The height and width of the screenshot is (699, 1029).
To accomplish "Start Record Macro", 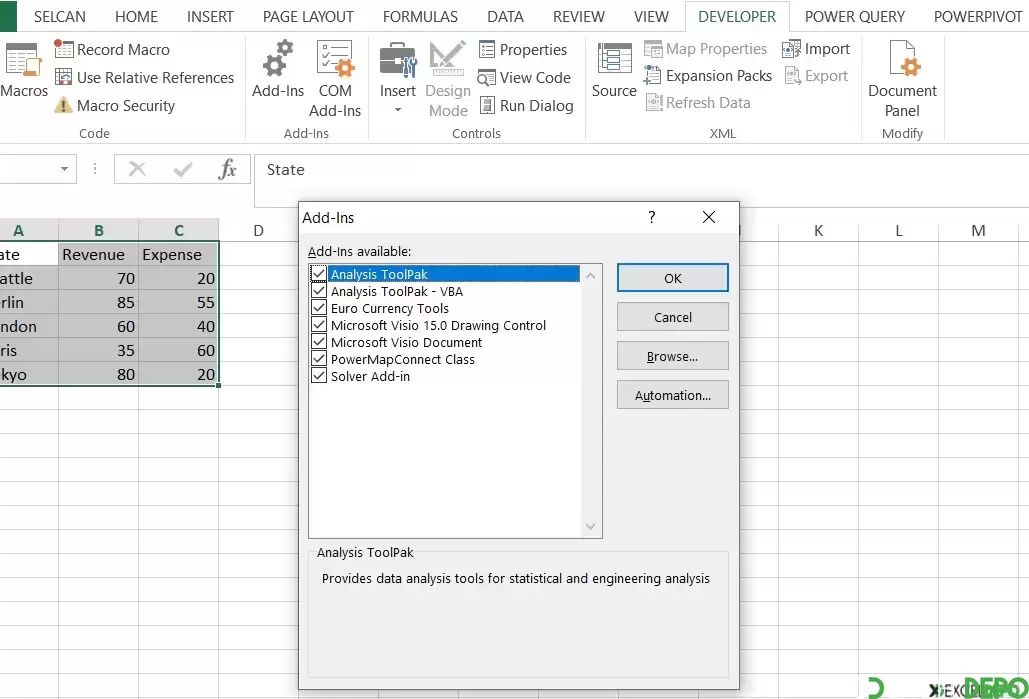I will (x=112, y=50).
